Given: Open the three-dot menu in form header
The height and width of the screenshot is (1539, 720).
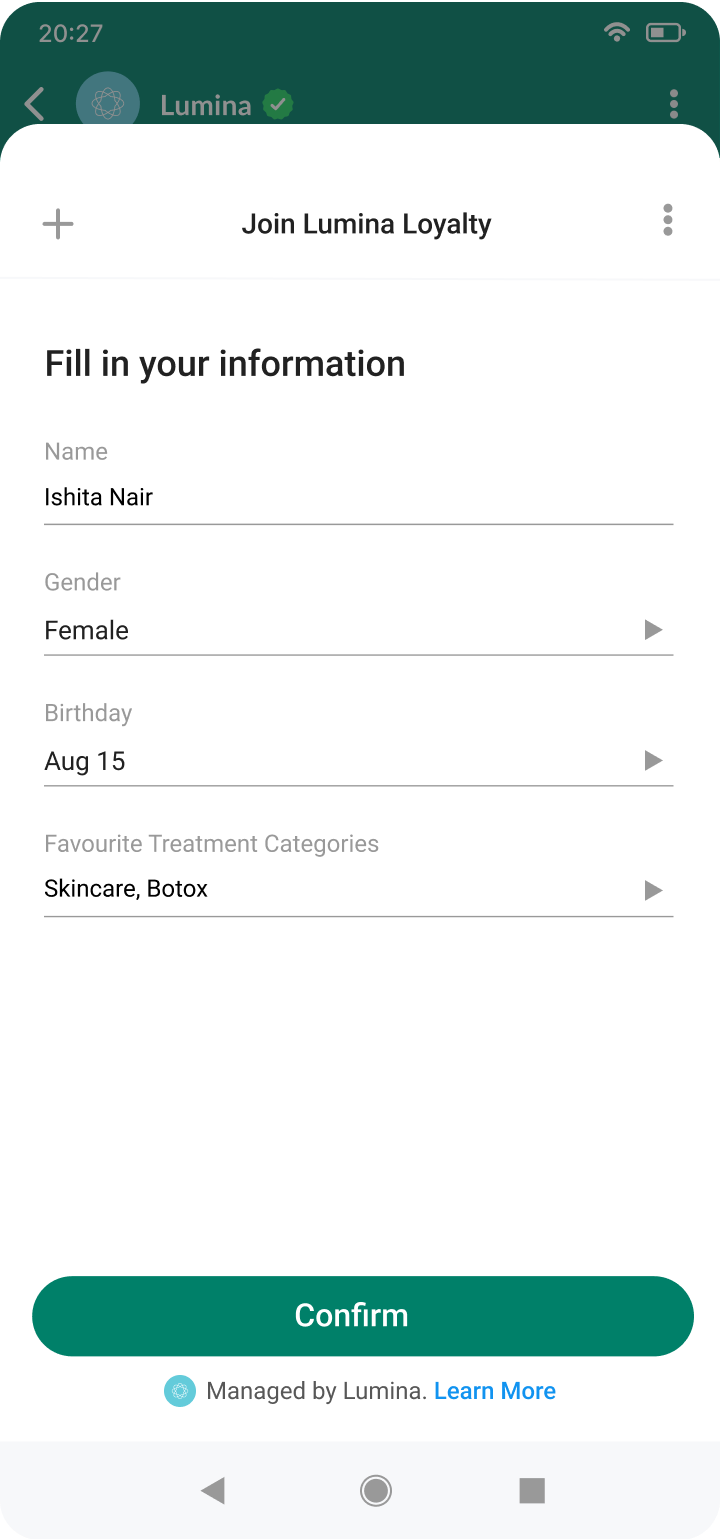Looking at the screenshot, I should point(667,220).
